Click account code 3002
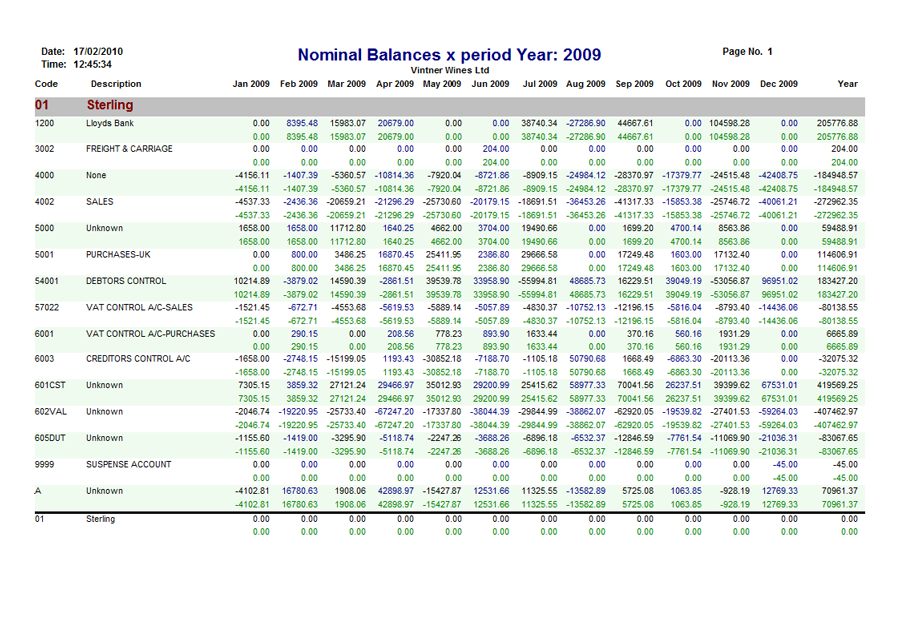The image size is (900, 636). tap(44, 149)
